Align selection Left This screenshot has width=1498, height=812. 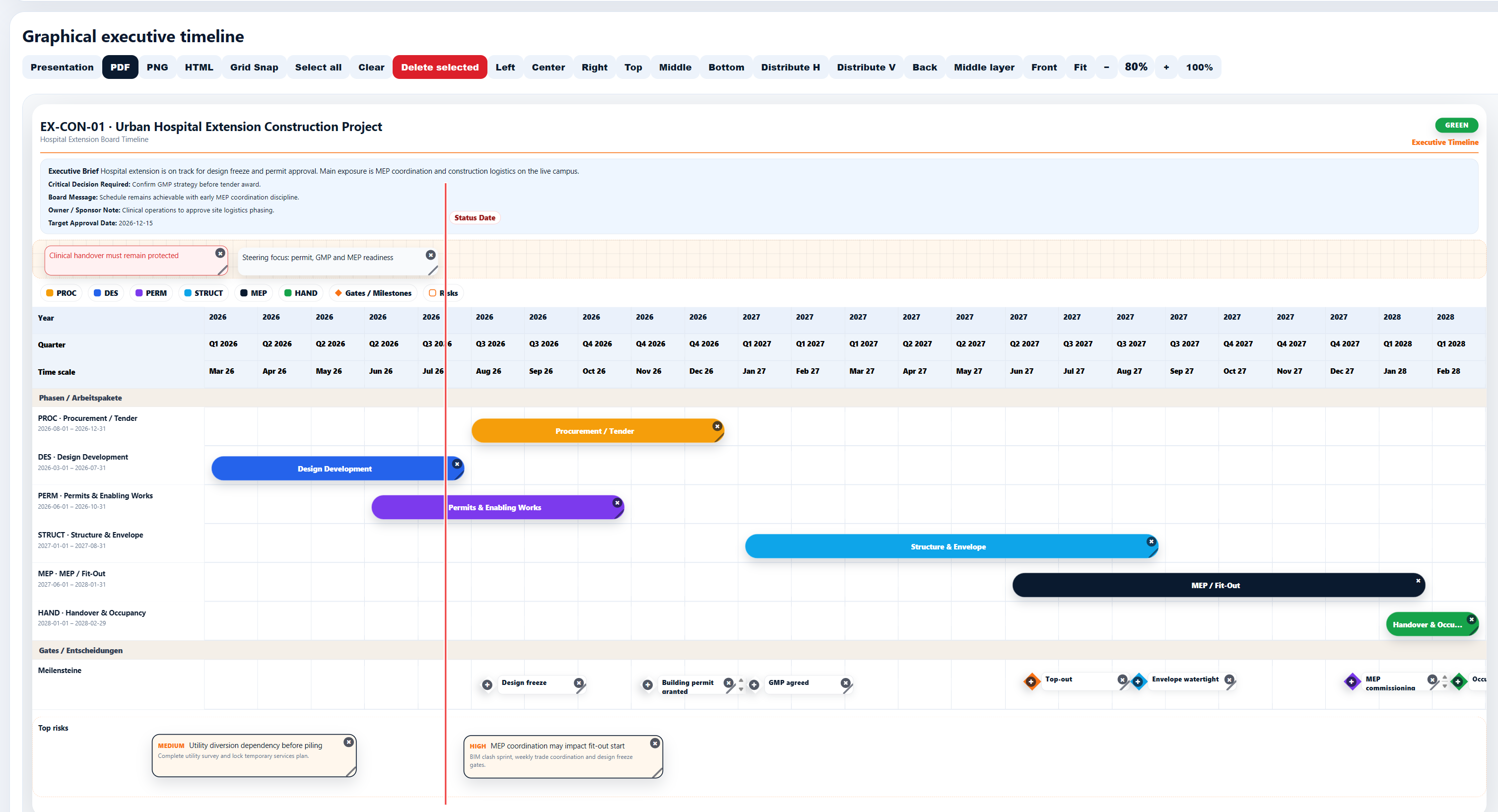point(505,68)
